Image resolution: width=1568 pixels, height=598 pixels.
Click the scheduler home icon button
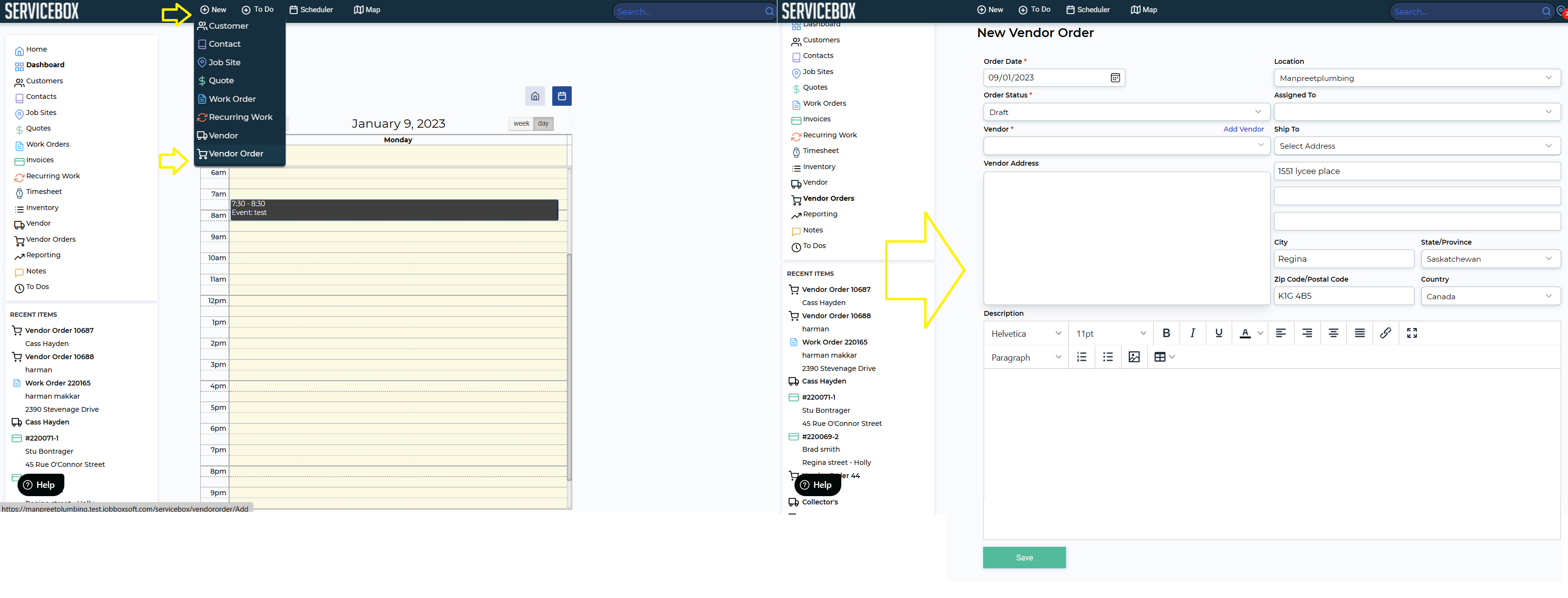tap(534, 96)
